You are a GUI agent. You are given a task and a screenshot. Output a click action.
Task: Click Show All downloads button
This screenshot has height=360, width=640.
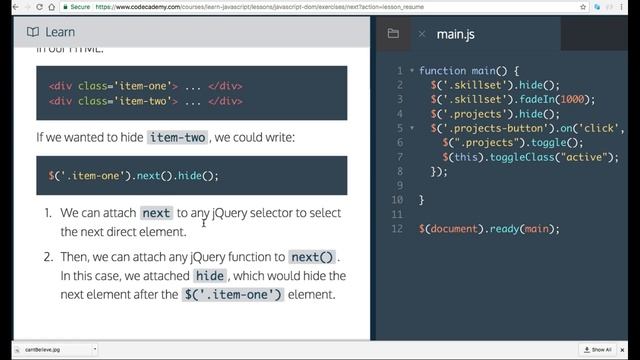[597, 350]
